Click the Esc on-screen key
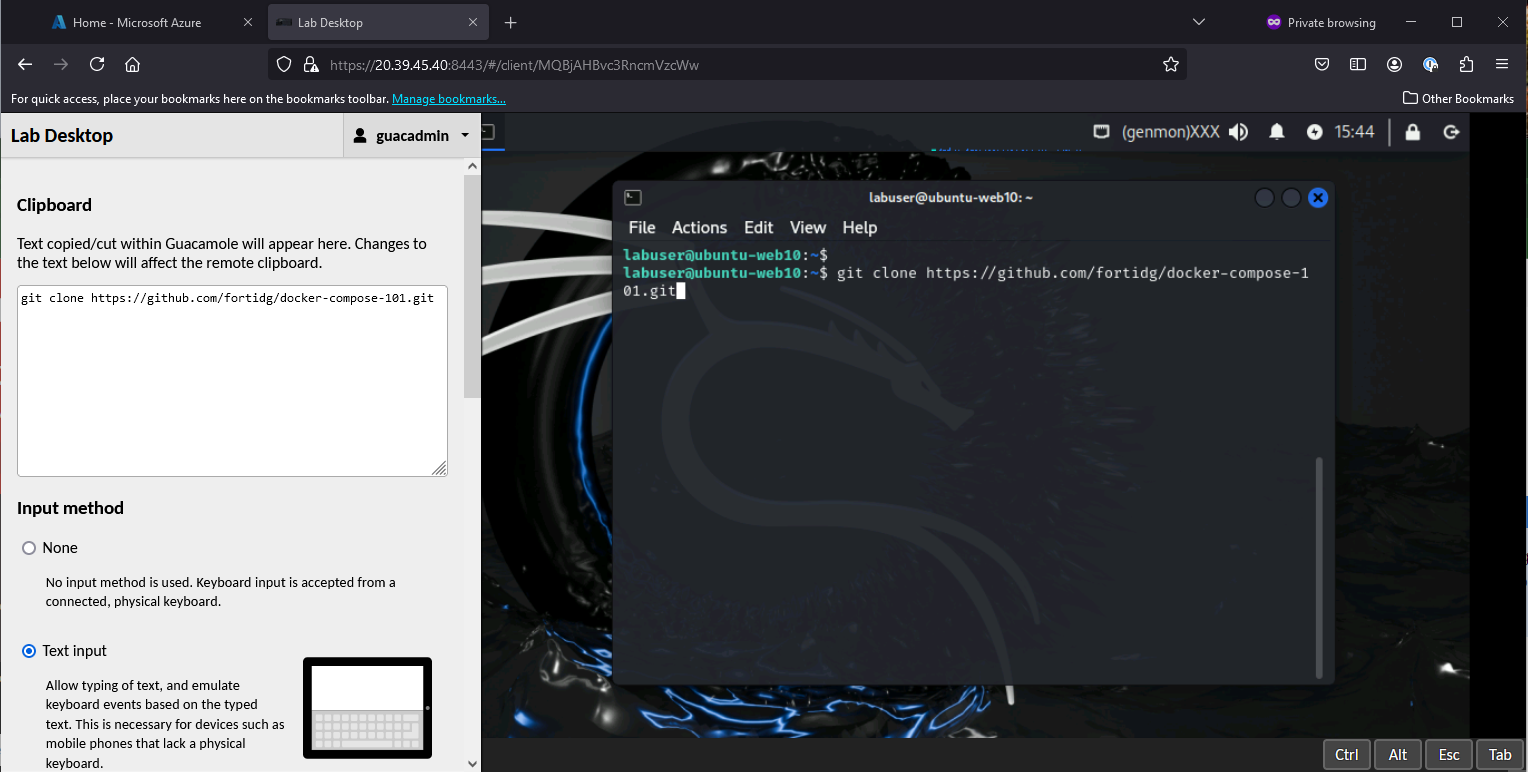 1449,755
